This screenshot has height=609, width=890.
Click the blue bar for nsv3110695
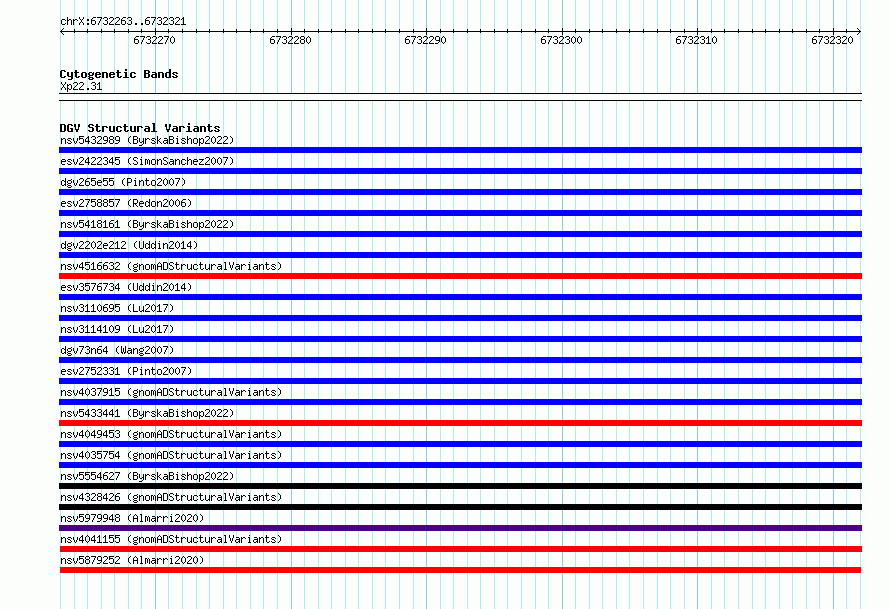pos(460,318)
